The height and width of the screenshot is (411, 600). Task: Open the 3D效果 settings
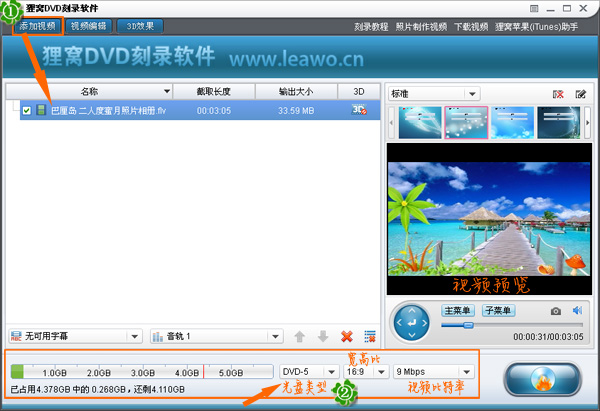[140, 26]
